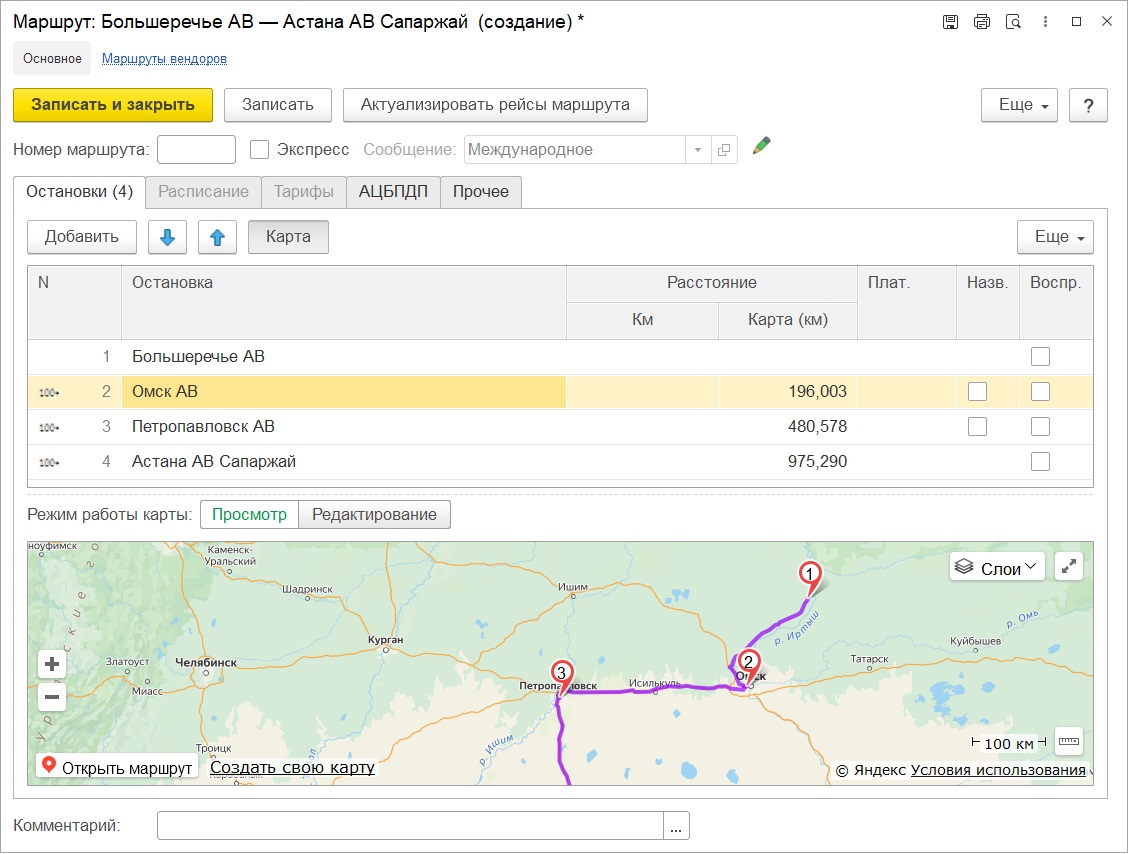
Task: Toggle Воспр. checkbox for Омск АВ
Action: pos(1040,391)
